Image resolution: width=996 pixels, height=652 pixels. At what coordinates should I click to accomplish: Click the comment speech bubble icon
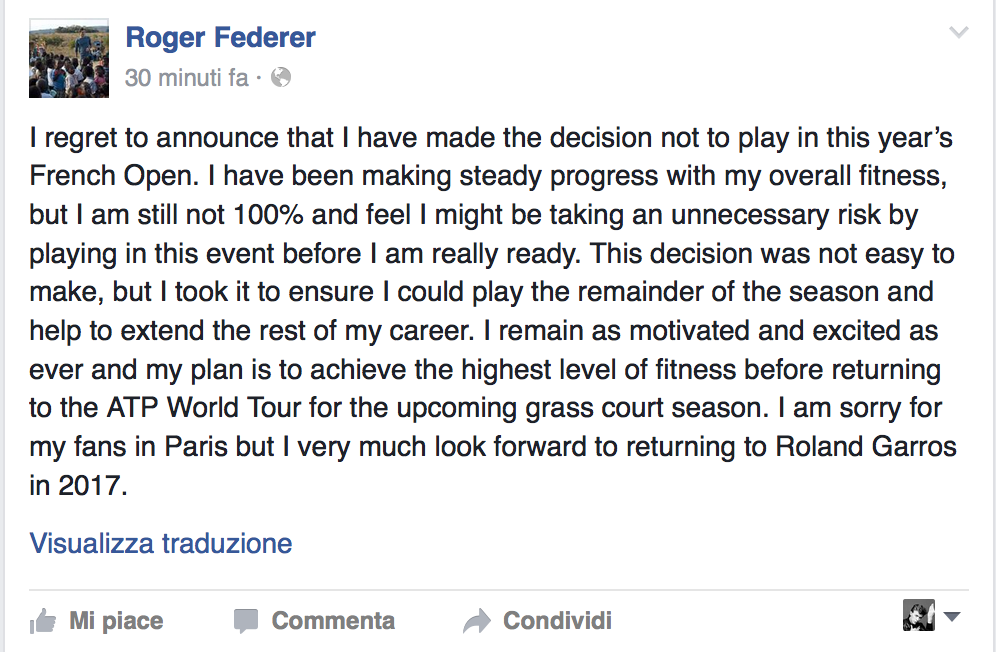(246, 621)
